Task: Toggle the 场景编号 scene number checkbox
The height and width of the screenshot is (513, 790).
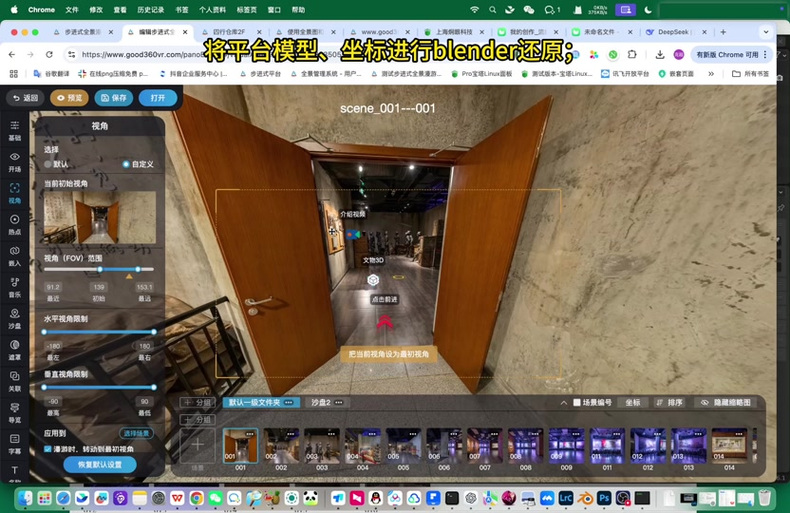Action: (577, 402)
